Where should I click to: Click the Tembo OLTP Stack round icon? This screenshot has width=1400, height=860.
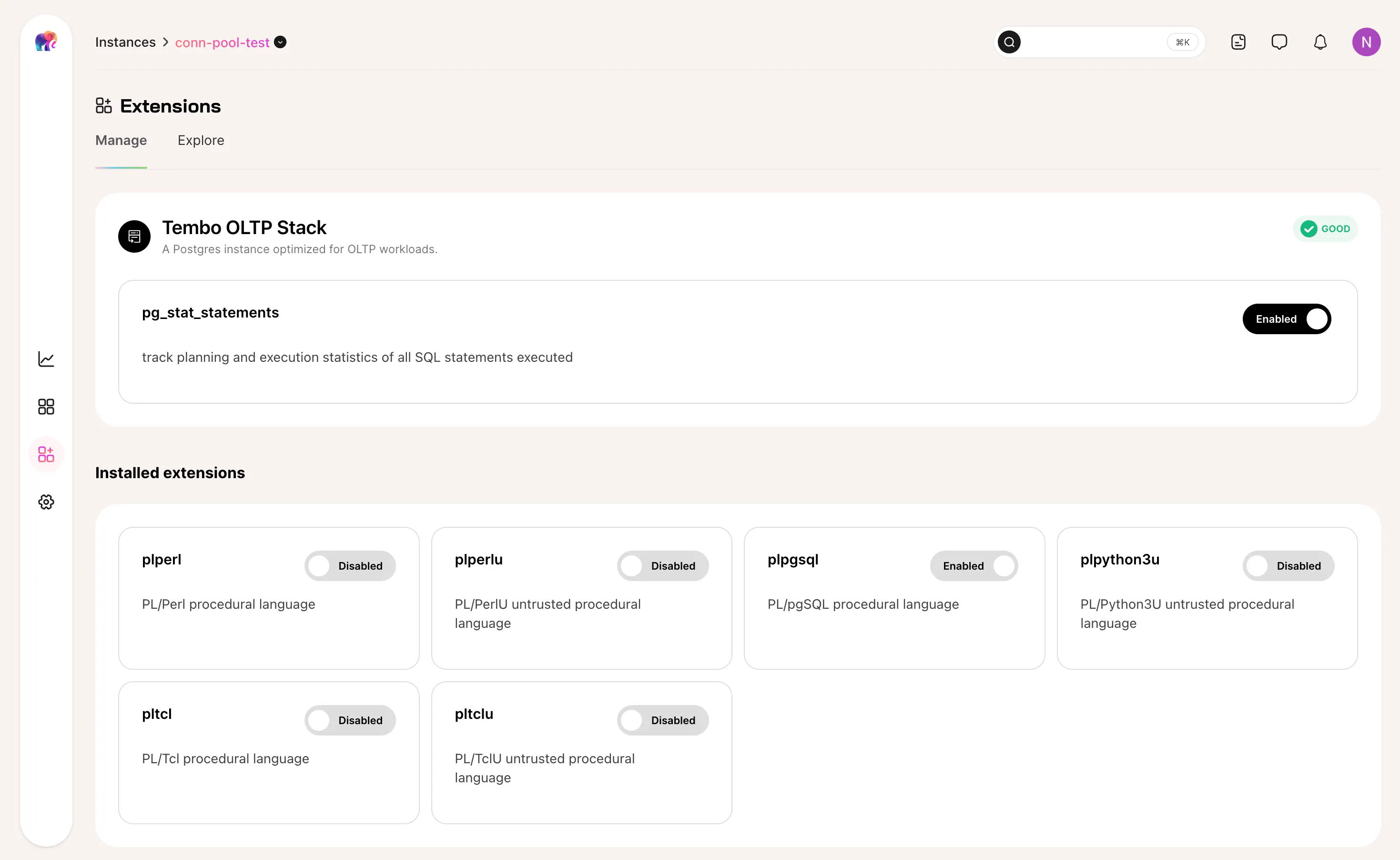click(x=134, y=236)
